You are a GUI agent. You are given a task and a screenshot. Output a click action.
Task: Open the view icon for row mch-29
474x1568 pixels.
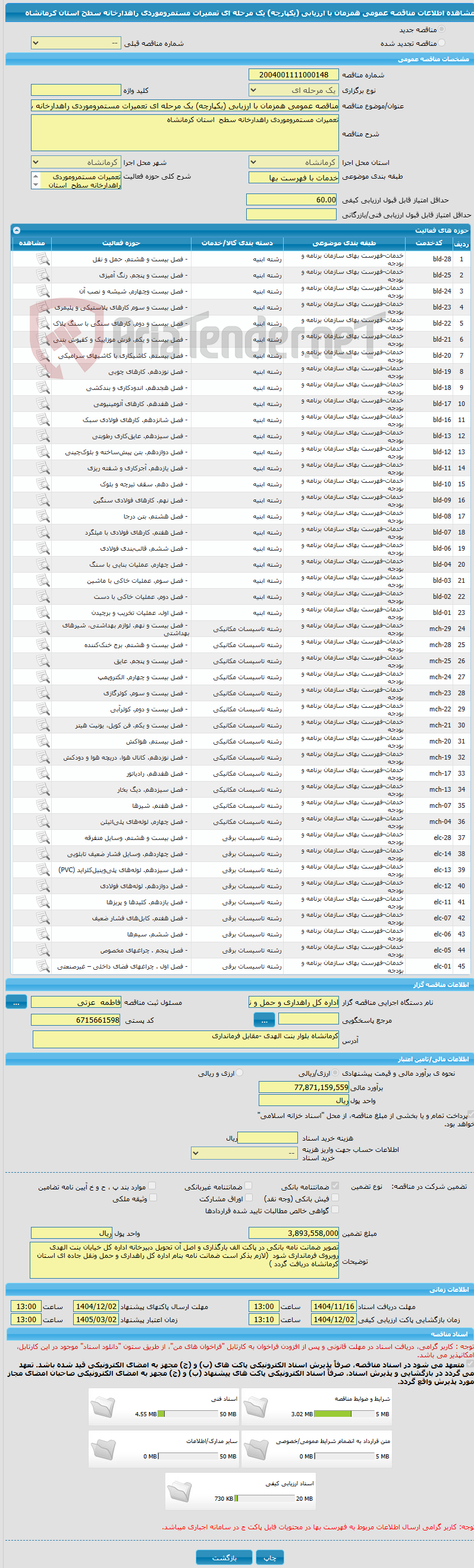[x=43, y=628]
